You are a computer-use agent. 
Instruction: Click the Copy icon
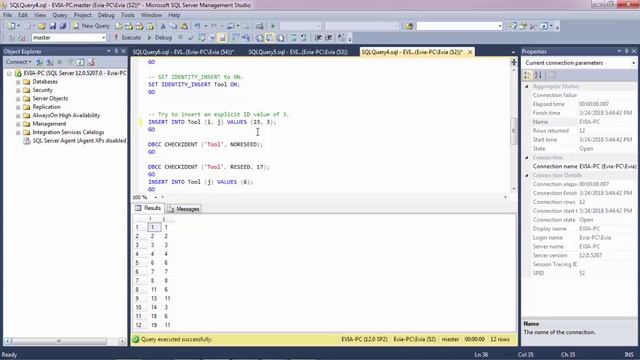[x=173, y=26]
